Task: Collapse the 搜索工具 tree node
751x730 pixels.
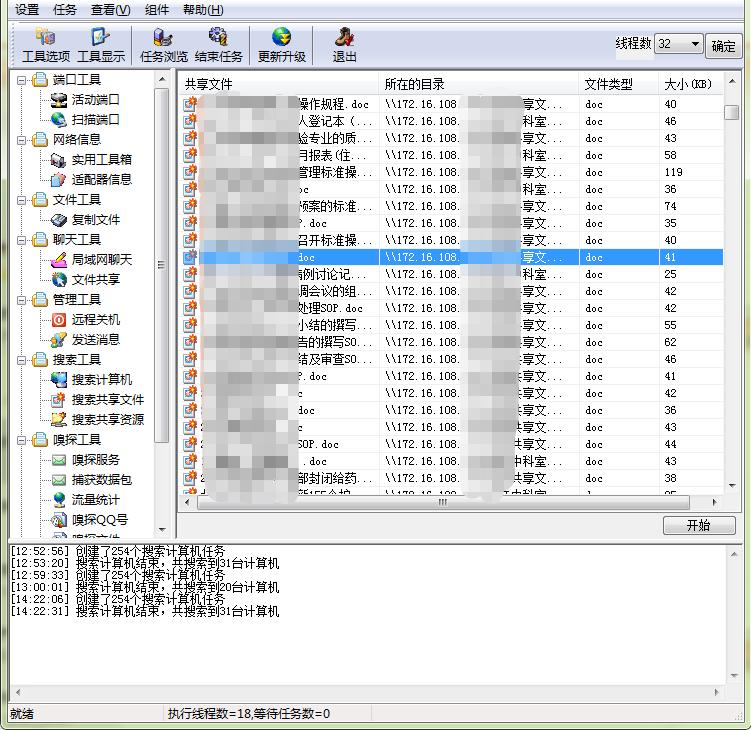Action: (22, 360)
